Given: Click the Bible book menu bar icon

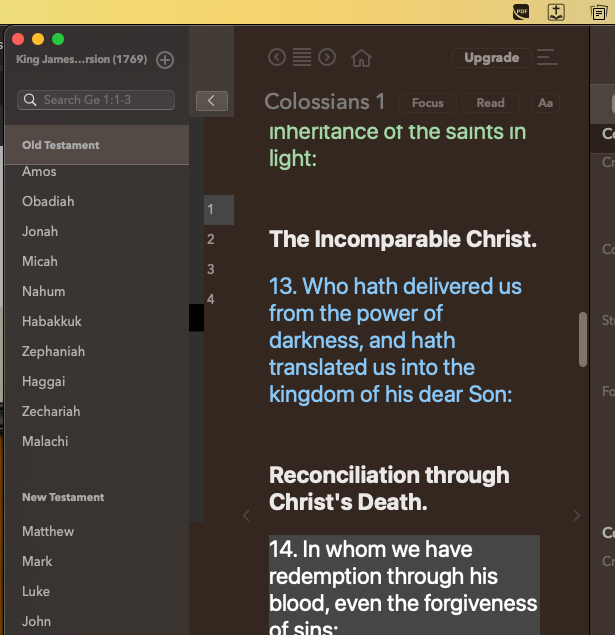Looking at the screenshot, I should click(x=556, y=12).
